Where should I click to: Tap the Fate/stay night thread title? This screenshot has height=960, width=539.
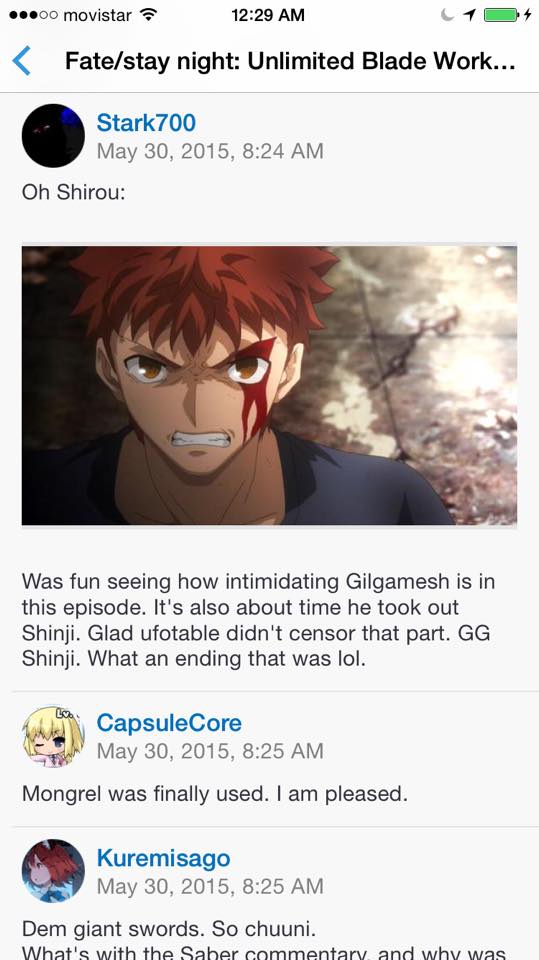coord(290,61)
